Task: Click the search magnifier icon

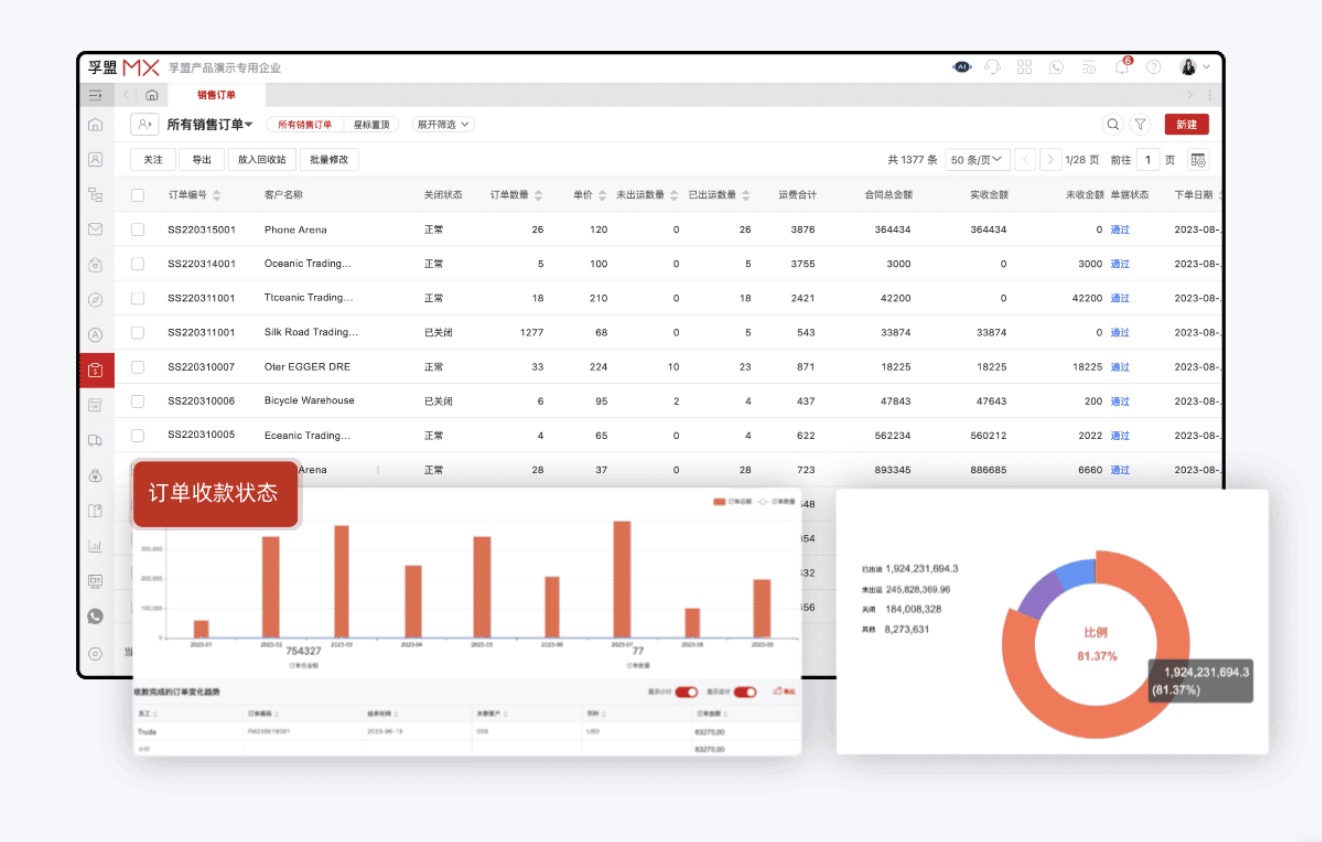Action: [x=1112, y=125]
